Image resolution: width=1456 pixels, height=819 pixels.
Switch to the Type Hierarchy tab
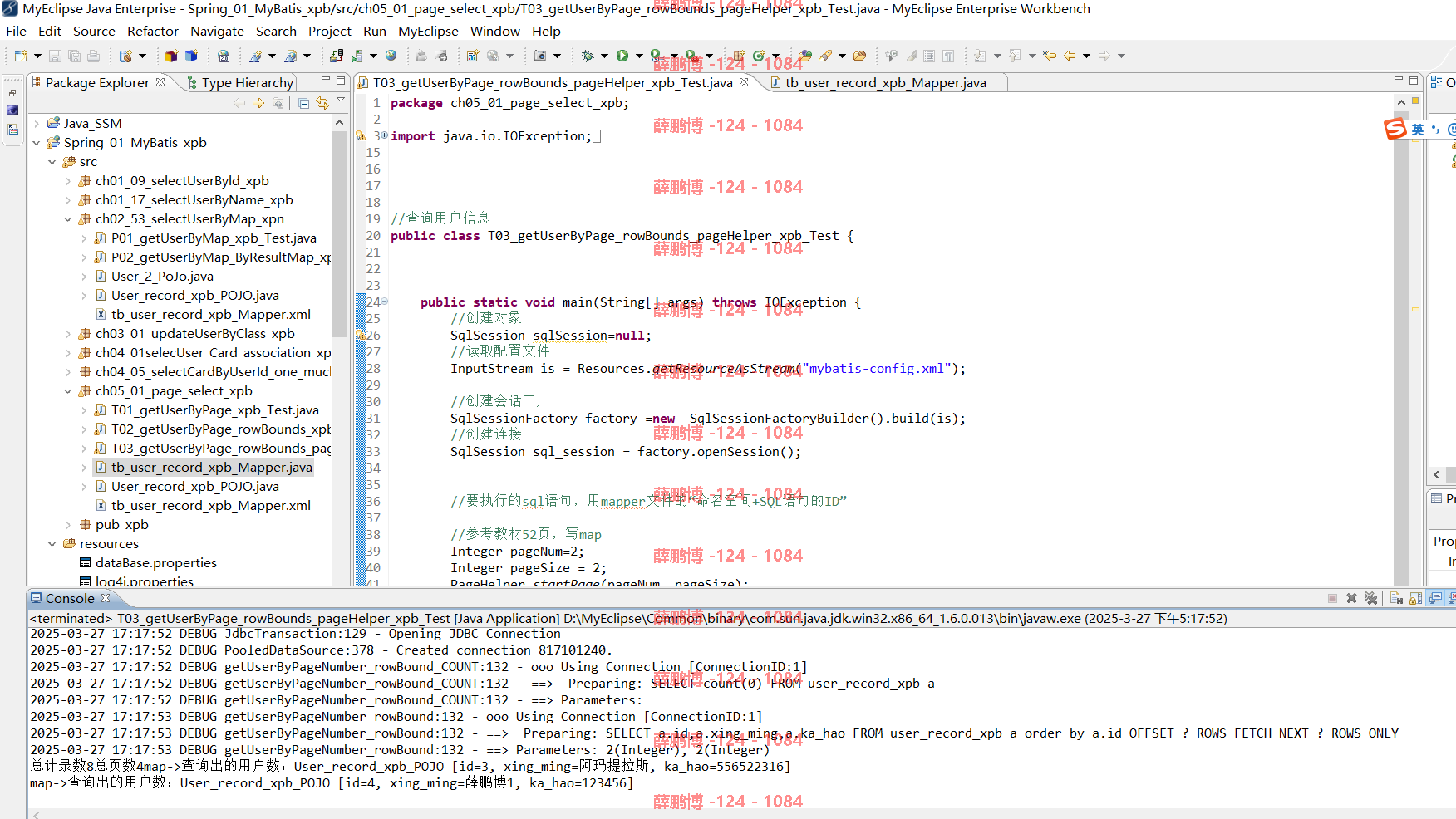(x=240, y=82)
